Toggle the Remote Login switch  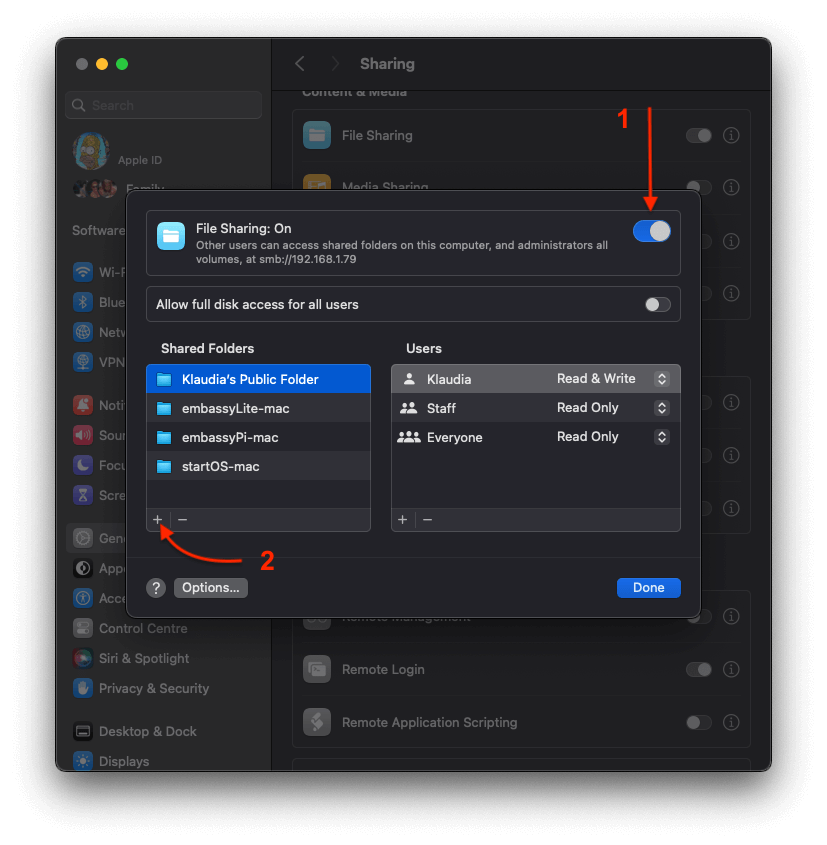click(x=698, y=669)
